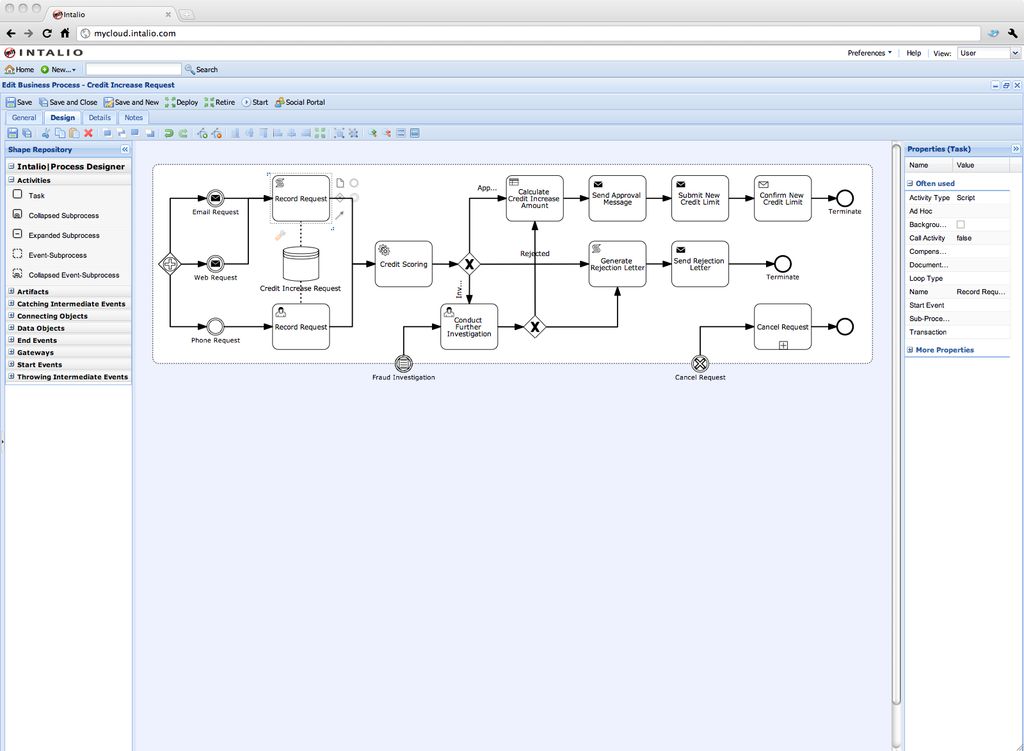Click the Start button
Screen dimensions: 1024x751
255,103
